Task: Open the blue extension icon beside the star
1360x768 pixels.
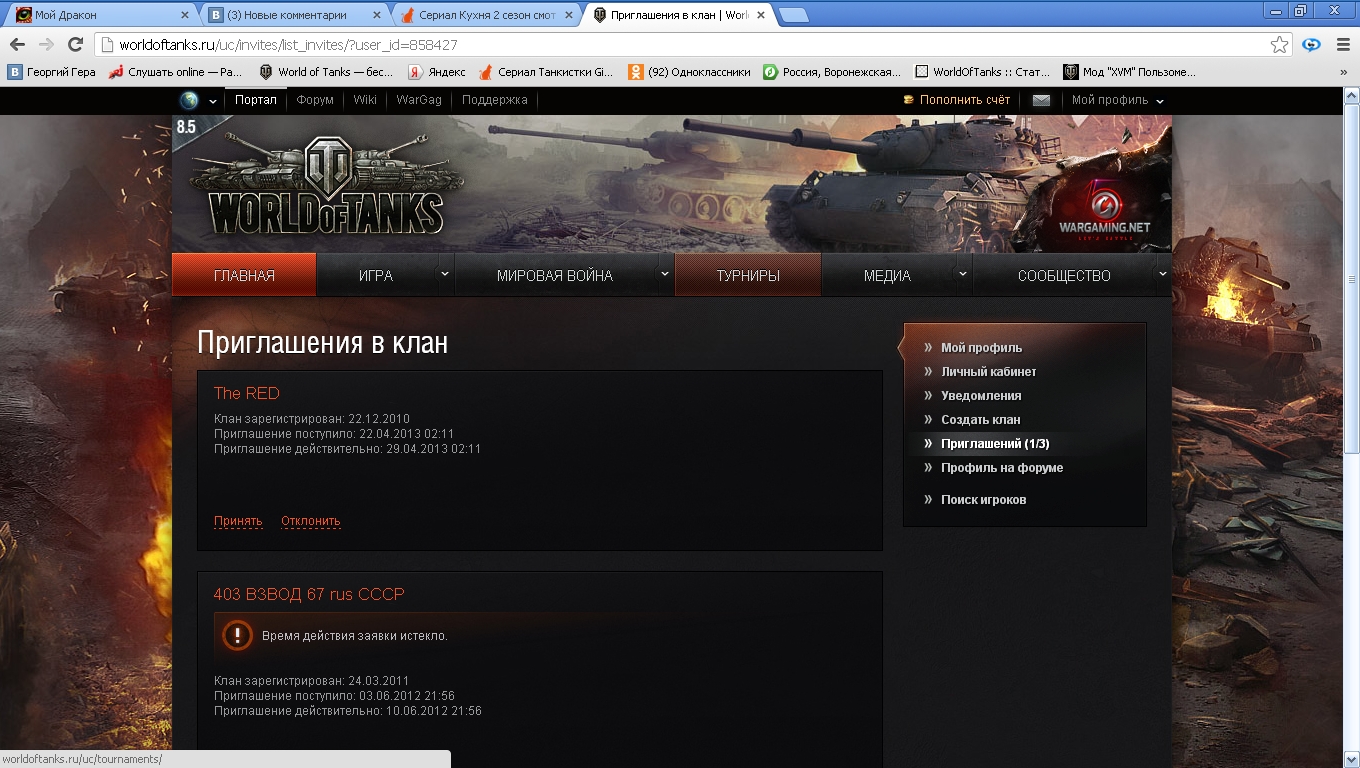Action: coord(1311,45)
